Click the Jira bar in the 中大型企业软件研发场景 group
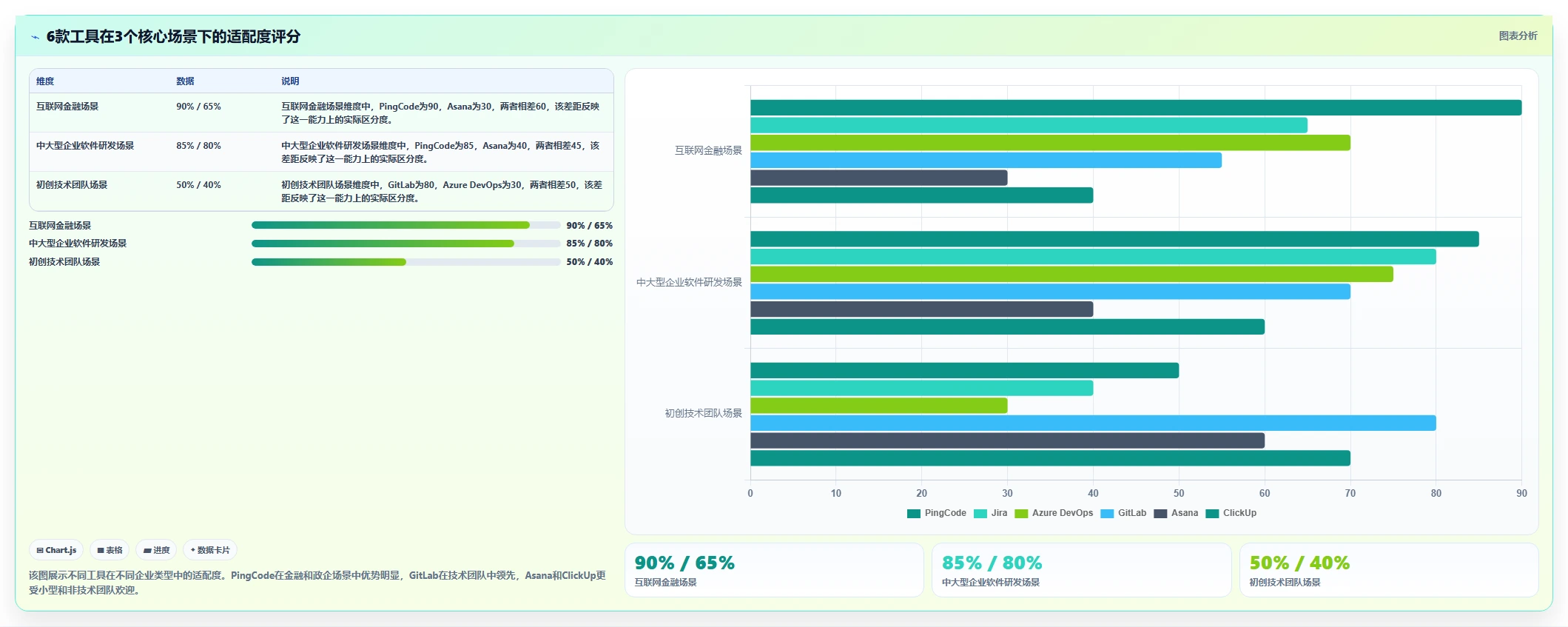The image size is (1568, 627). click(x=1093, y=256)
